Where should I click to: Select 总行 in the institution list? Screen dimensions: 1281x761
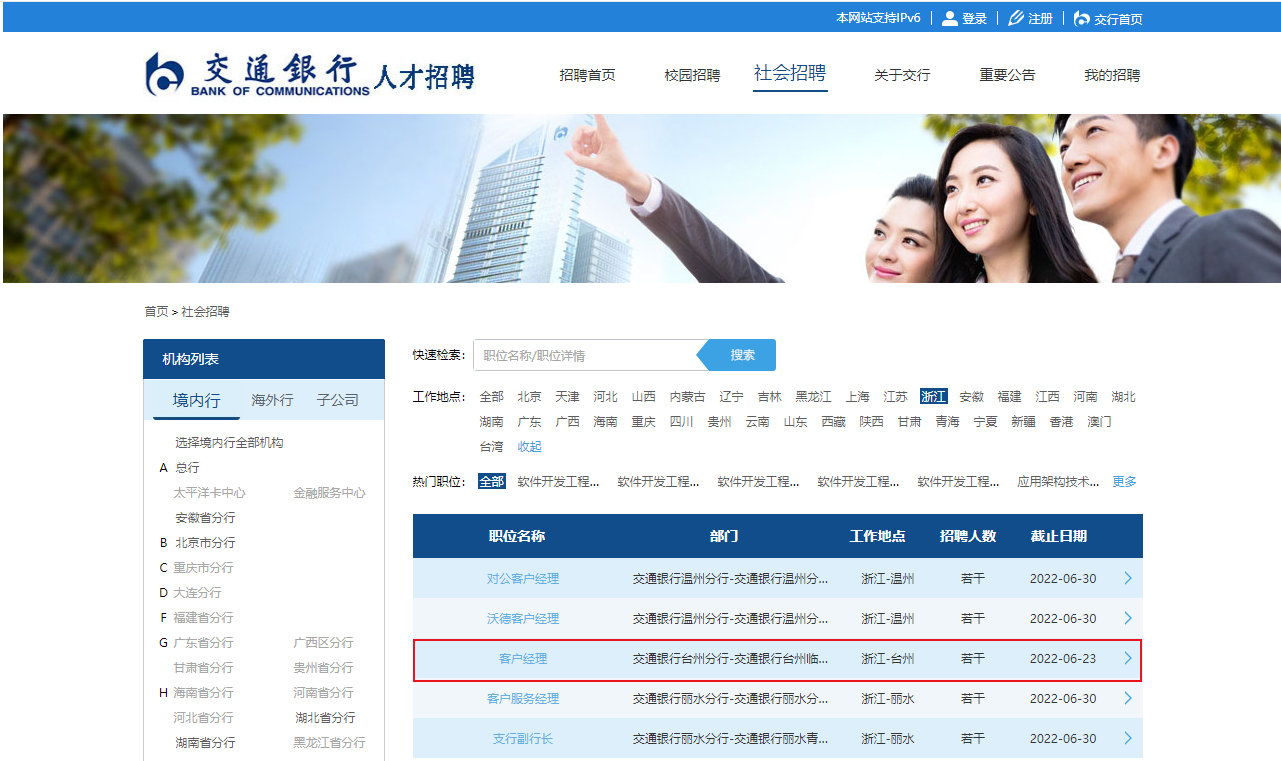[187, 467]
